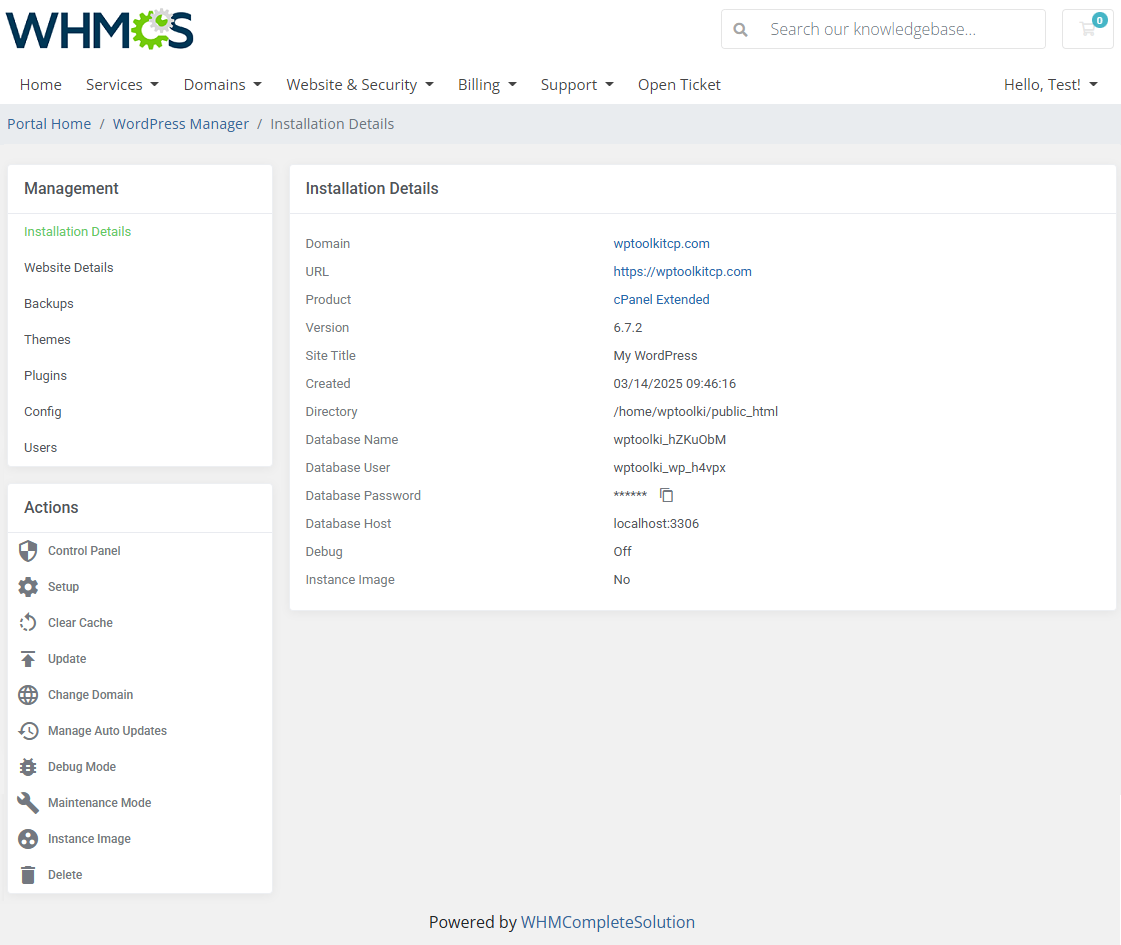The width and height of the screenshot is (1121, 945).
Task: Click the WHMCS logo
Action: (99, 29)
